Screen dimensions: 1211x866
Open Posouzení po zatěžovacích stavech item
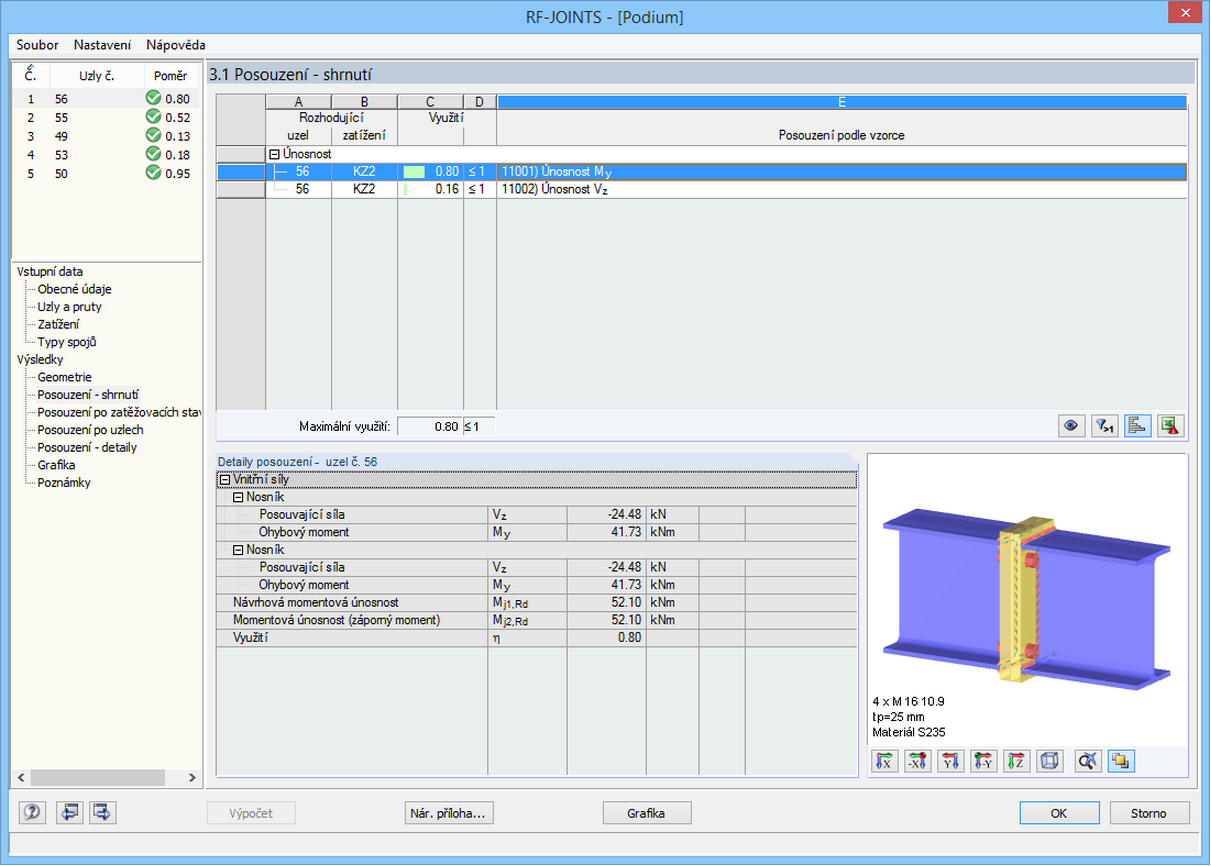(x=119, y=412)
